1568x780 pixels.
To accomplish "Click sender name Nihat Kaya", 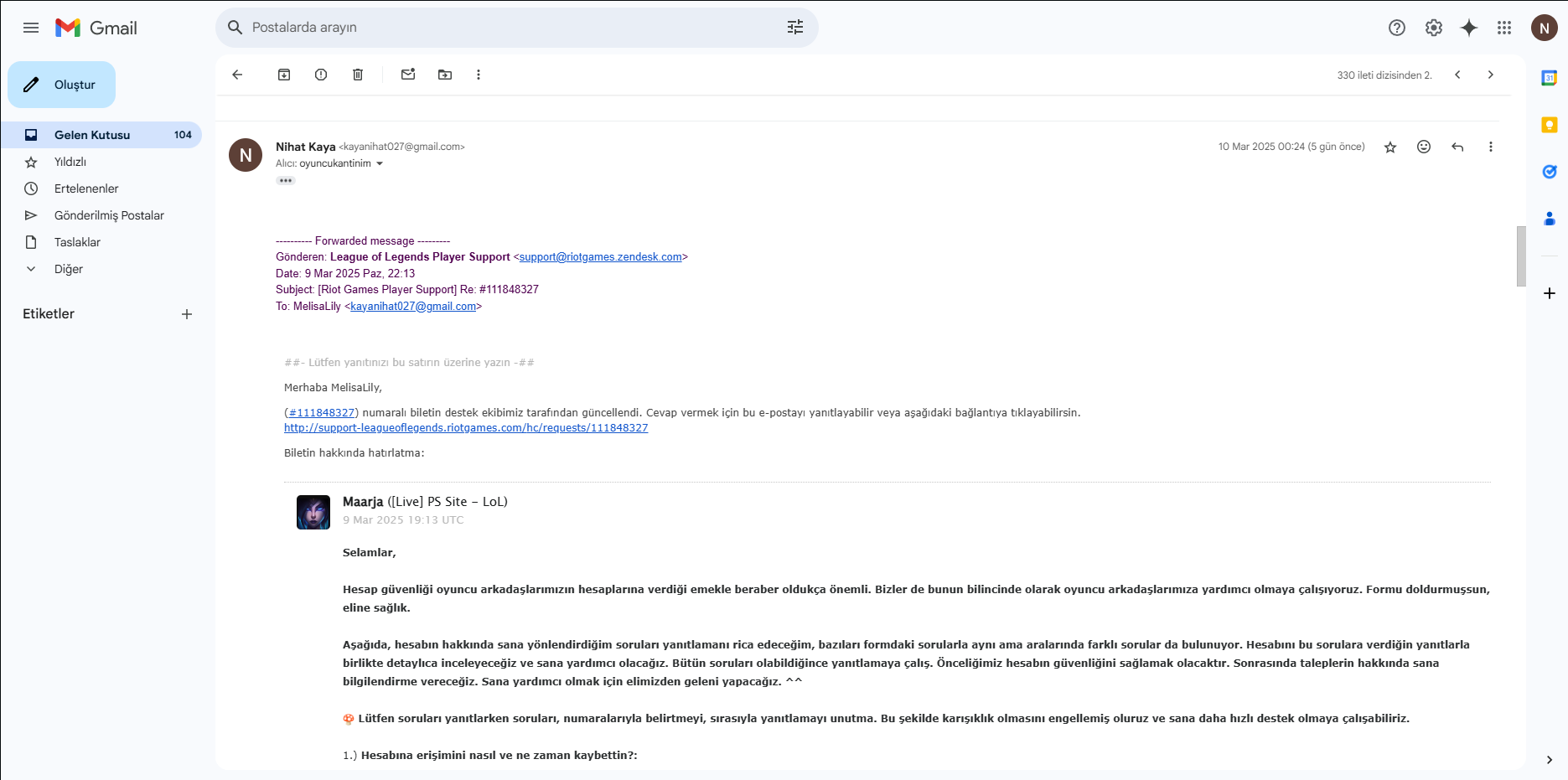I will pyautogui.click(x=306, y=147).
